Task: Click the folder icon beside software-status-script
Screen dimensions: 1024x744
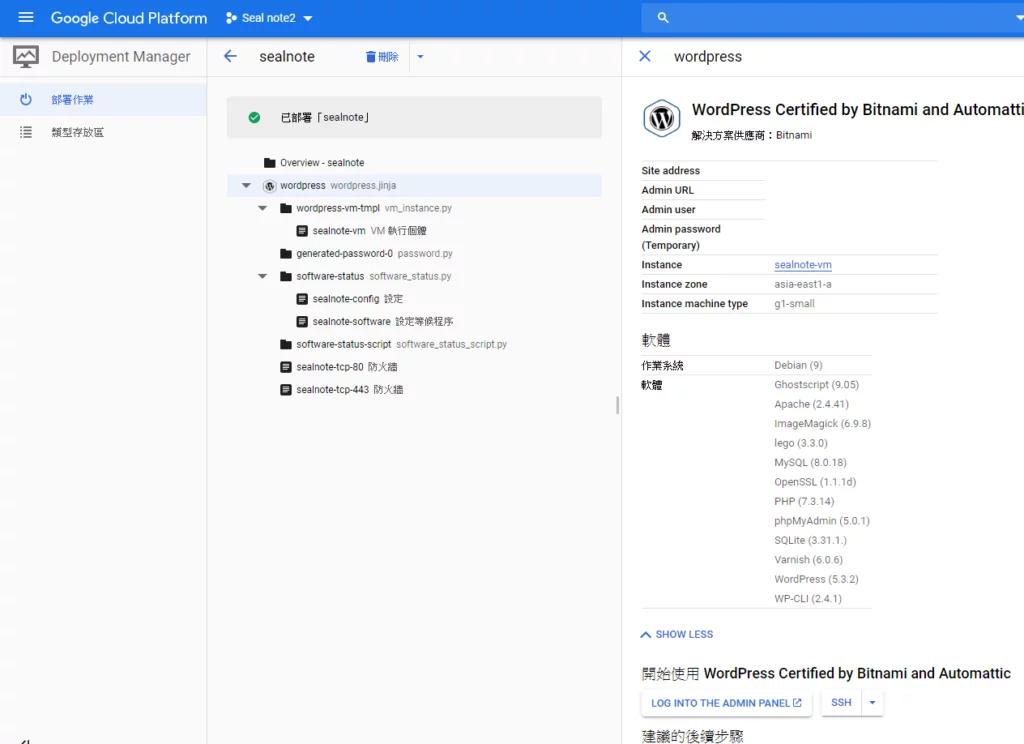Action: click(x=285, y=344)
